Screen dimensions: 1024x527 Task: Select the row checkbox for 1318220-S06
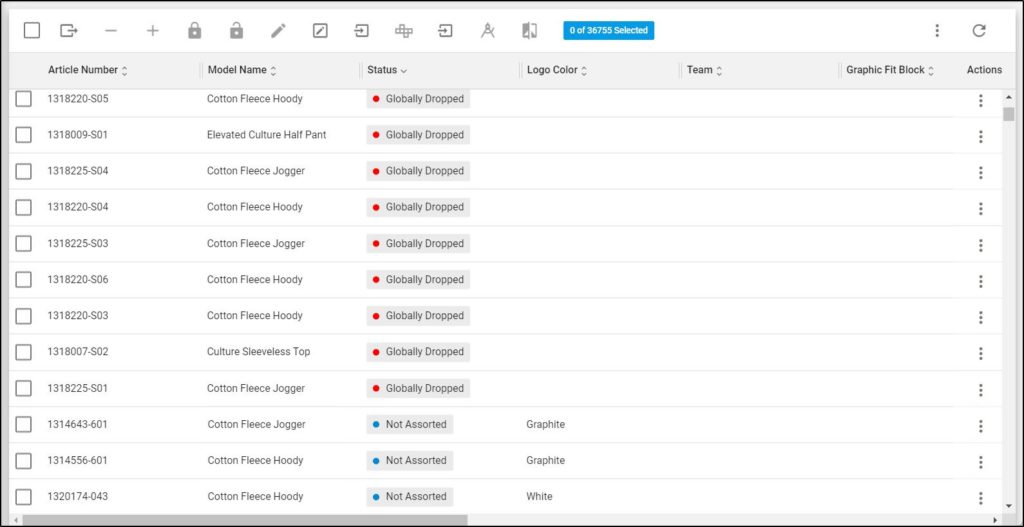[24, 279]
